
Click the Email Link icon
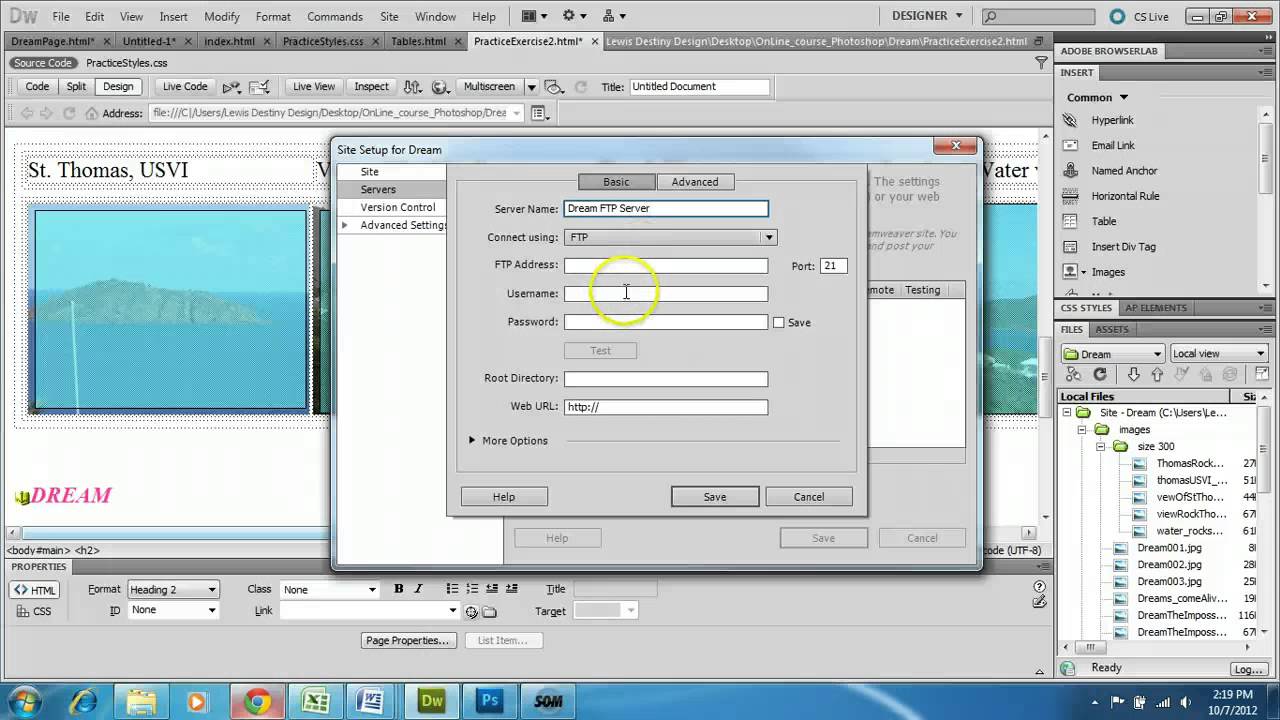pyautogui.click(x=1071, y=145)
